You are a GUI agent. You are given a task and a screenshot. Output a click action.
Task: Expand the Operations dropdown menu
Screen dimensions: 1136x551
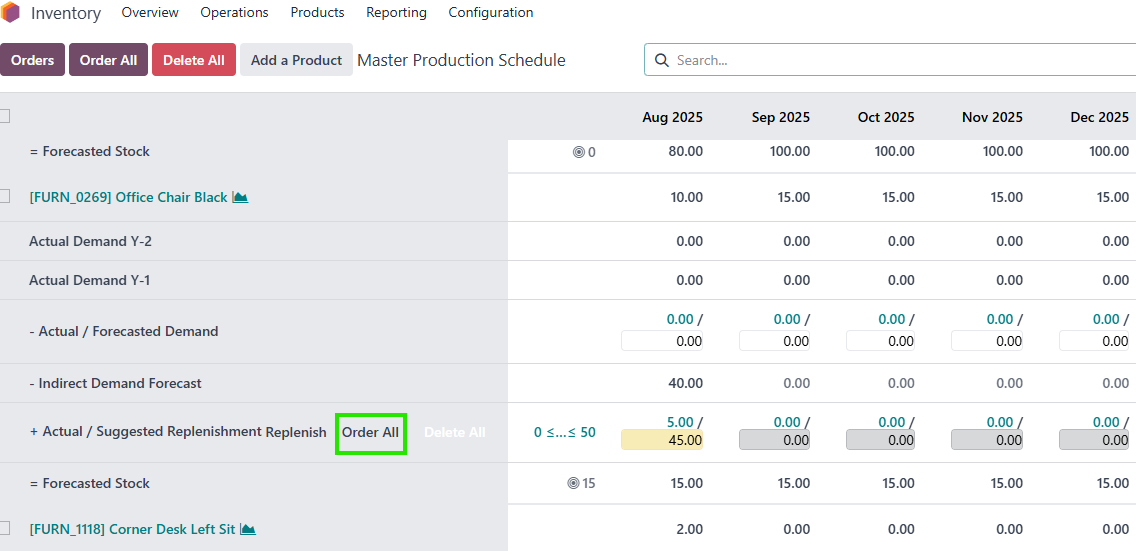[234, 13]
